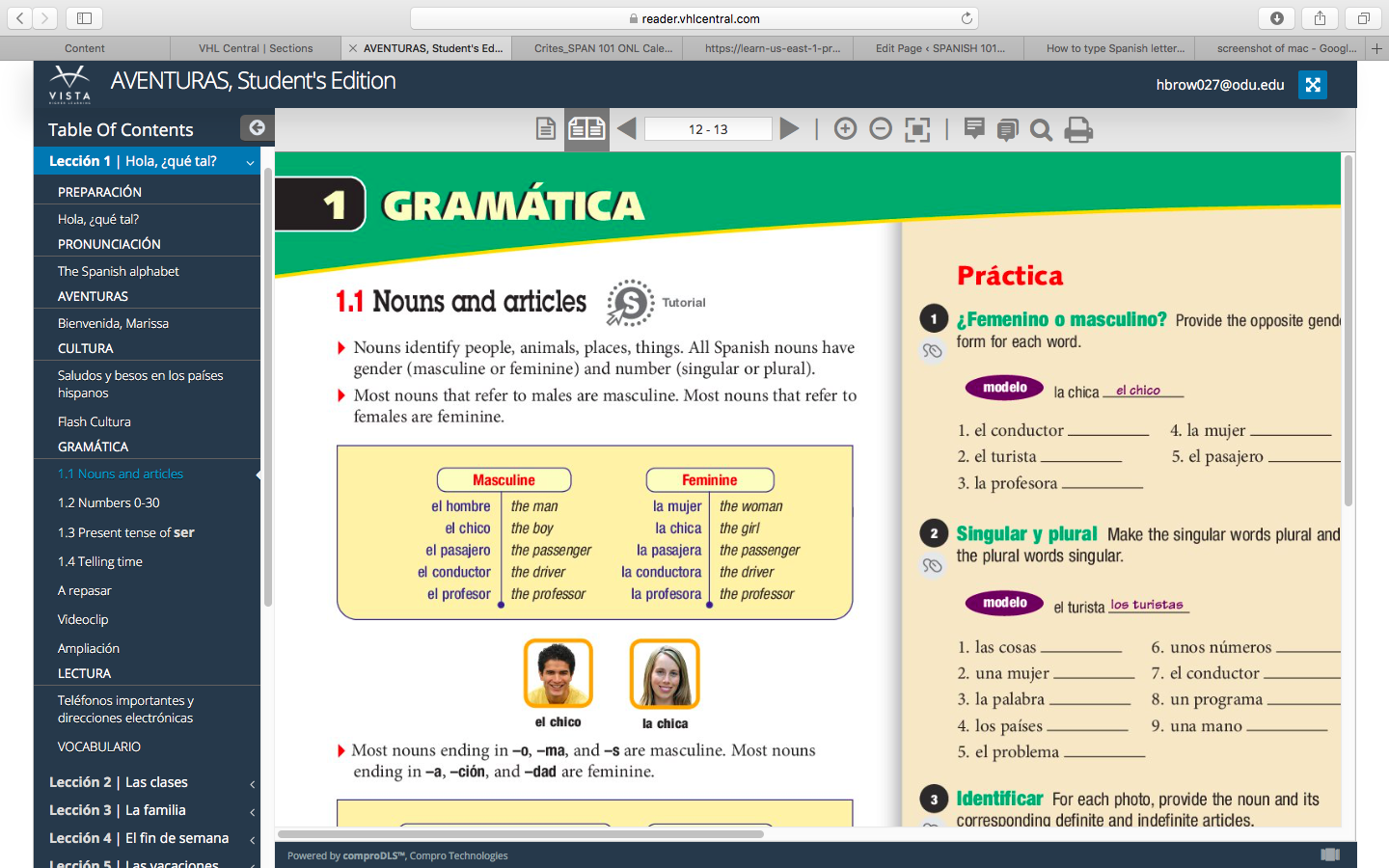The image size is (1389, 868).
Task: Open 1.2 Numbers 0-30
Action: (109, 502)
